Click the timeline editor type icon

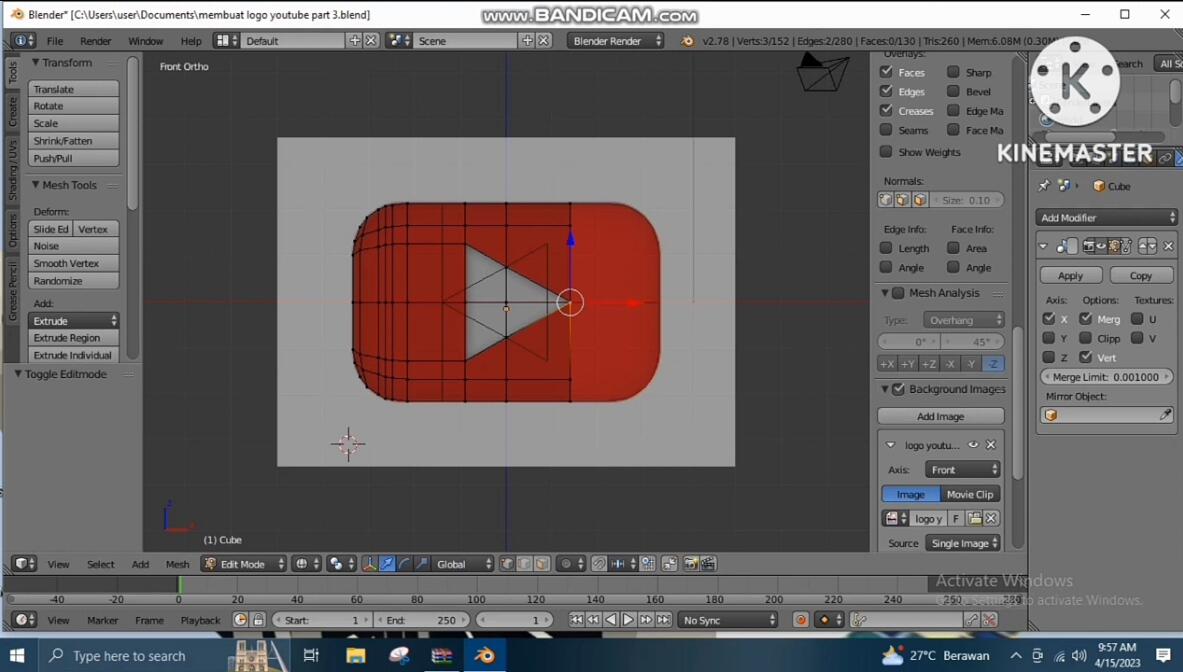[23, 619]
